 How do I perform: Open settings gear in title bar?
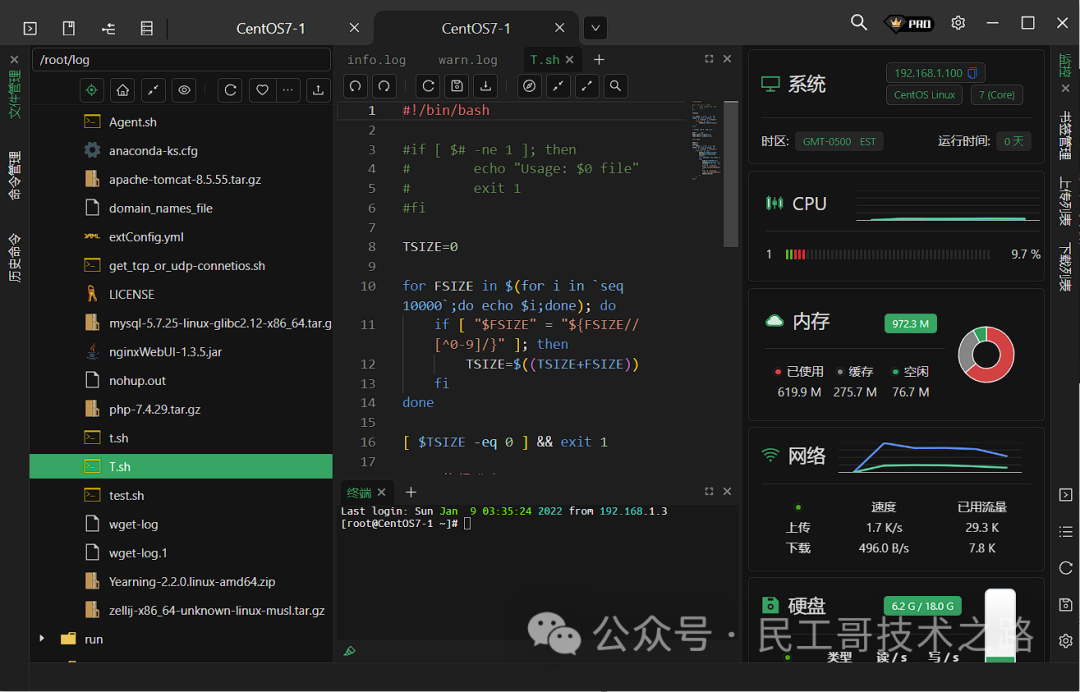click(x=958, y=23)
